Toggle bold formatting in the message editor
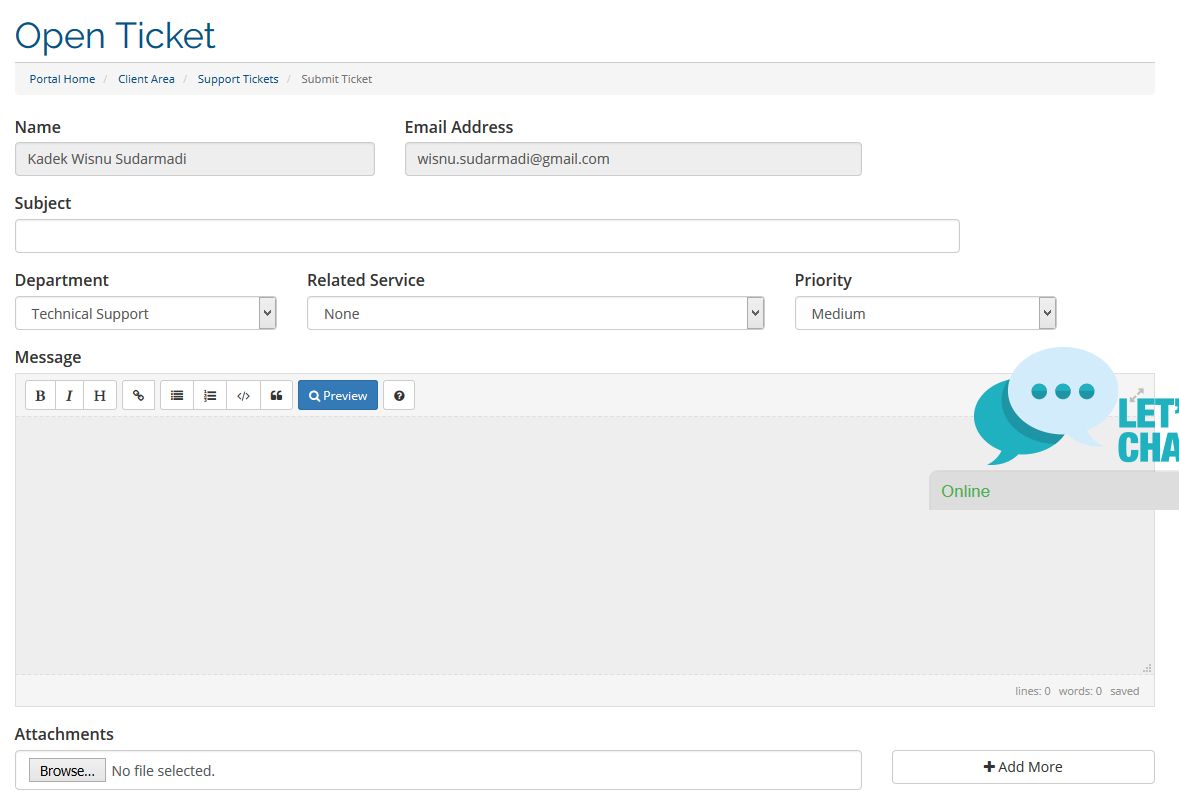 [x=40, y=395]
